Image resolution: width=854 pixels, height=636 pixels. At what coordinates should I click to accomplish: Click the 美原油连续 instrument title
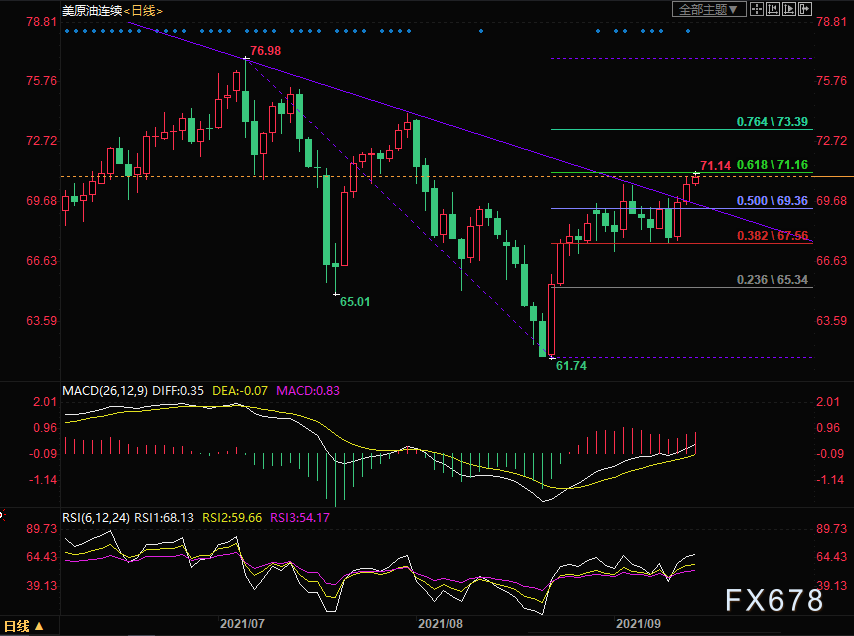click(x=91, y=10)
